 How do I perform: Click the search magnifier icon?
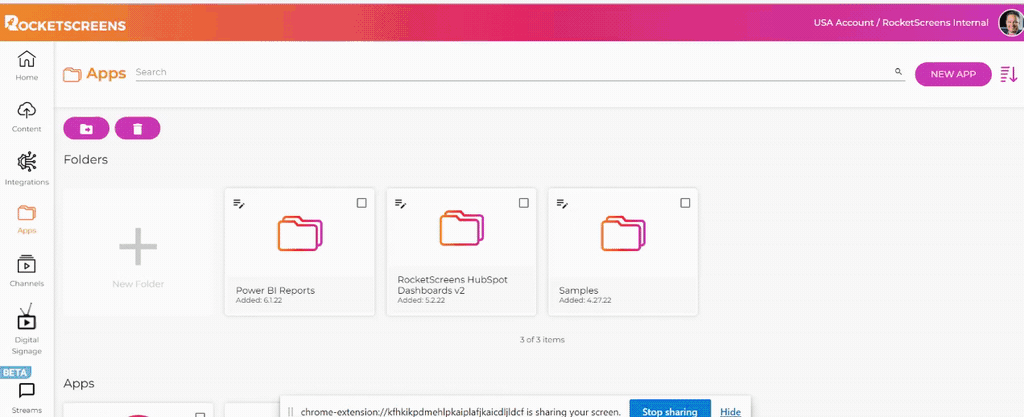(898, 72)
